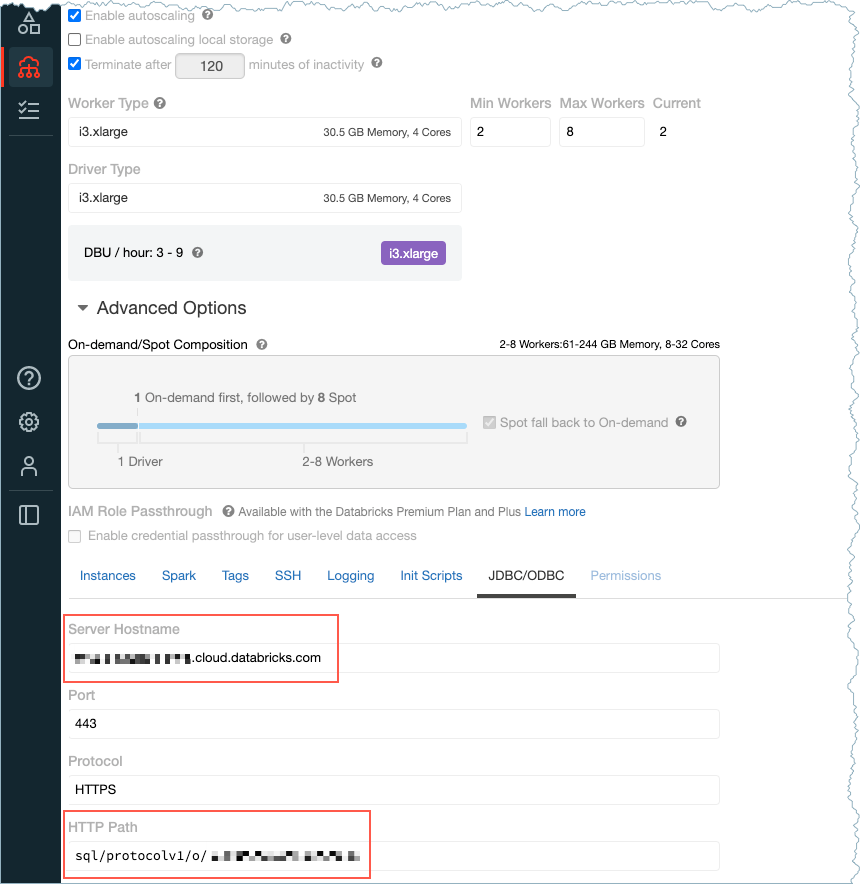Viewport: 860px width, 884px height.
Task: Click help icon beside DBU / hour
Action: click(197, 253)
